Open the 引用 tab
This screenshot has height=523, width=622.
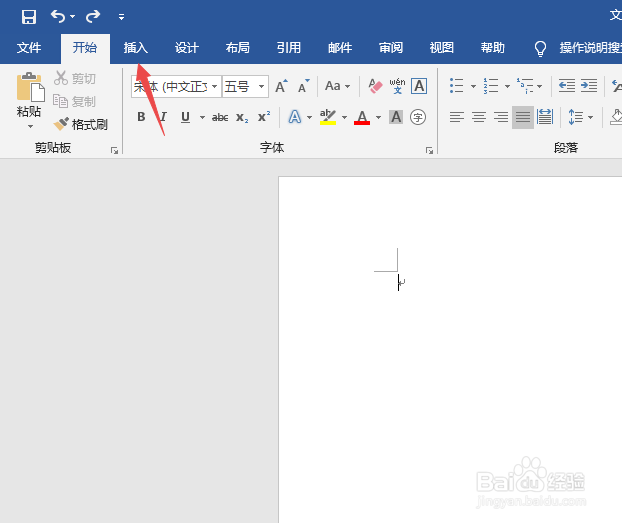coord(289,48)
